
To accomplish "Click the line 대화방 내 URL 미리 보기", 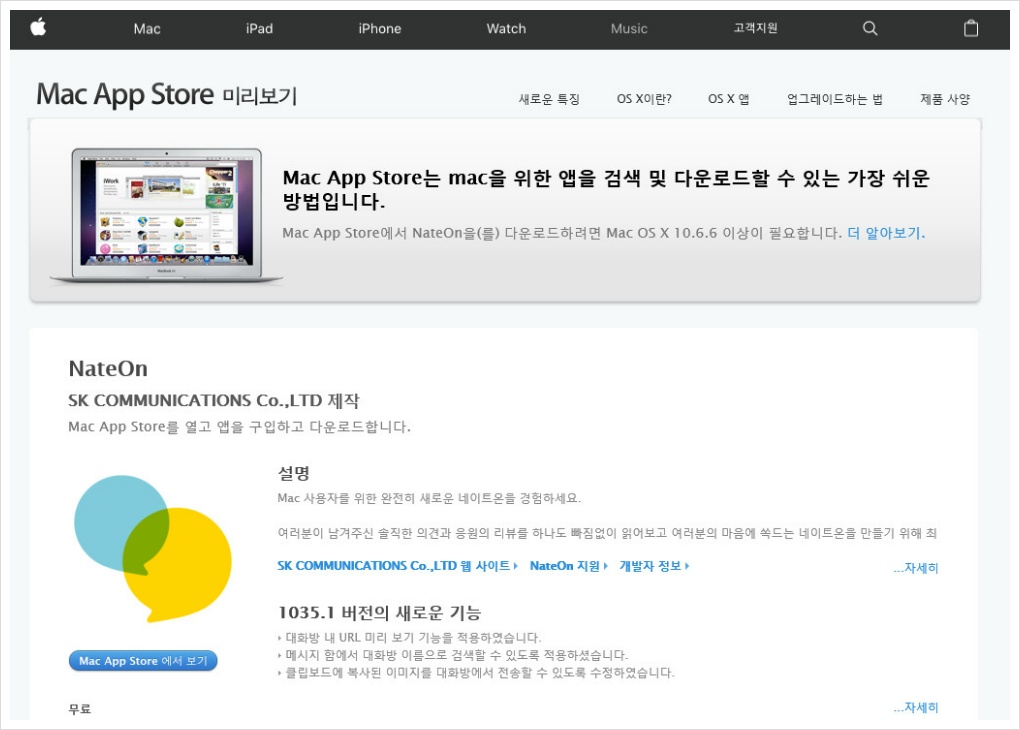I will pos(409,638).
